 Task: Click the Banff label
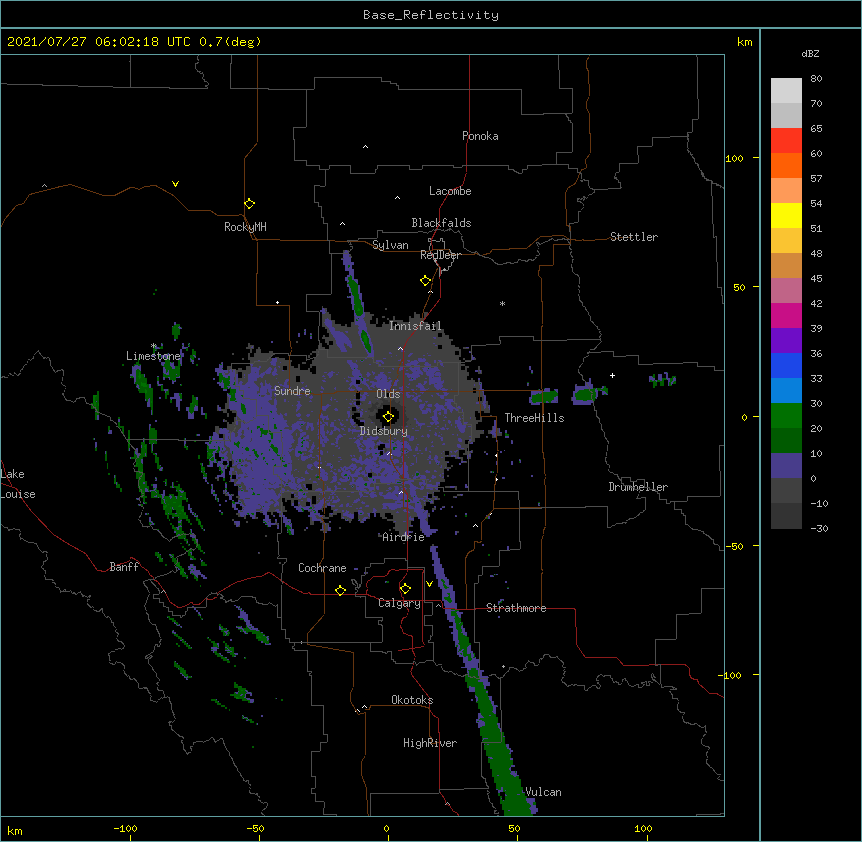pos(124,567)
